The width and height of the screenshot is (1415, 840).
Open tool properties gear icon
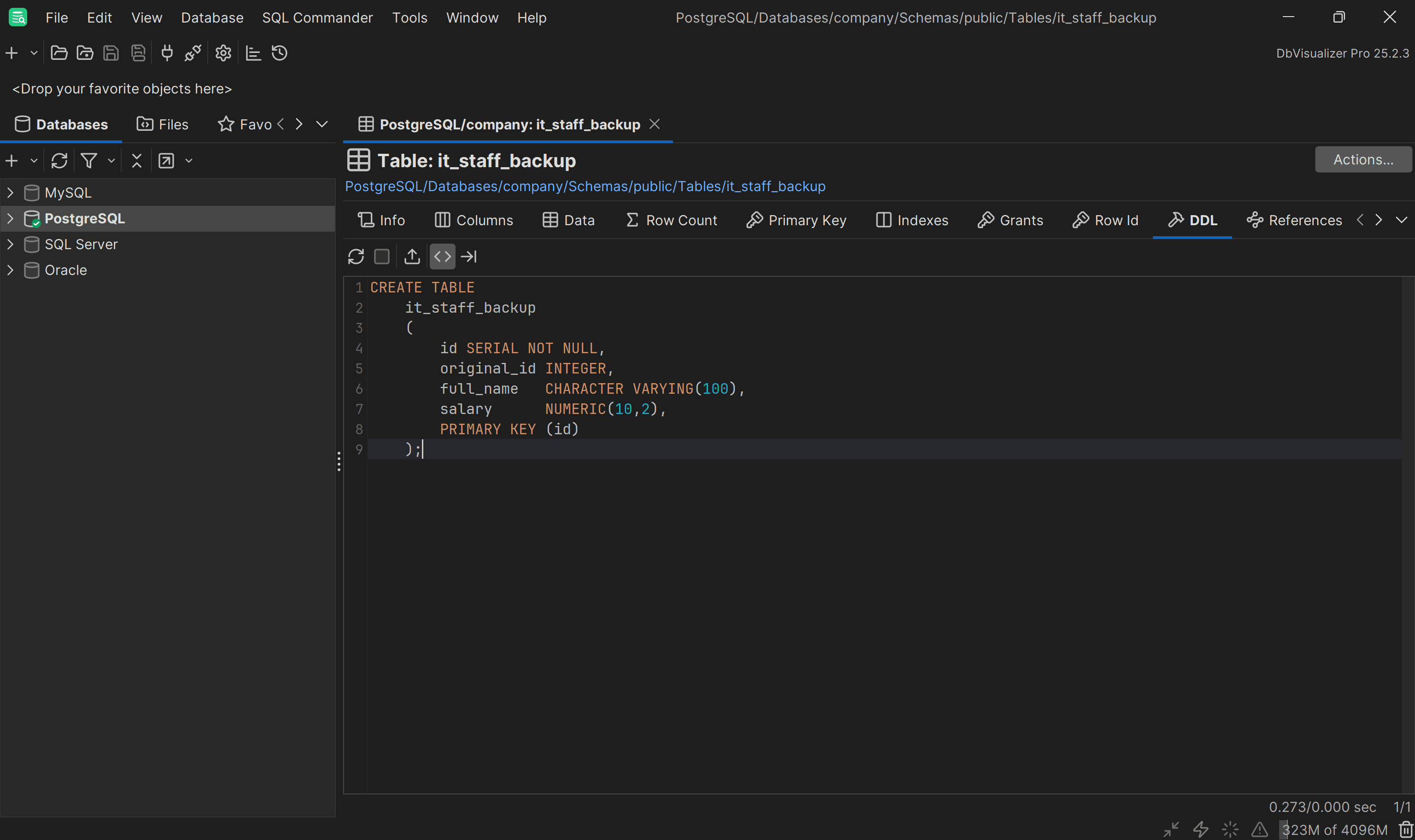223,53
